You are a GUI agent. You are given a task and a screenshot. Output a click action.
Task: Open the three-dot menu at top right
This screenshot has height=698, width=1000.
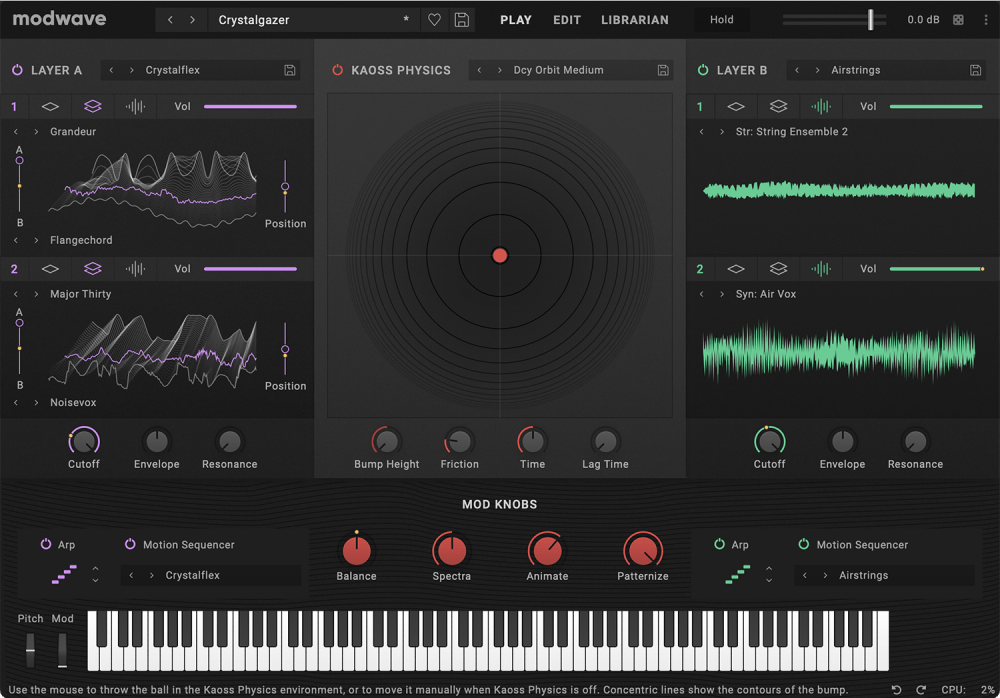[987, 18]
